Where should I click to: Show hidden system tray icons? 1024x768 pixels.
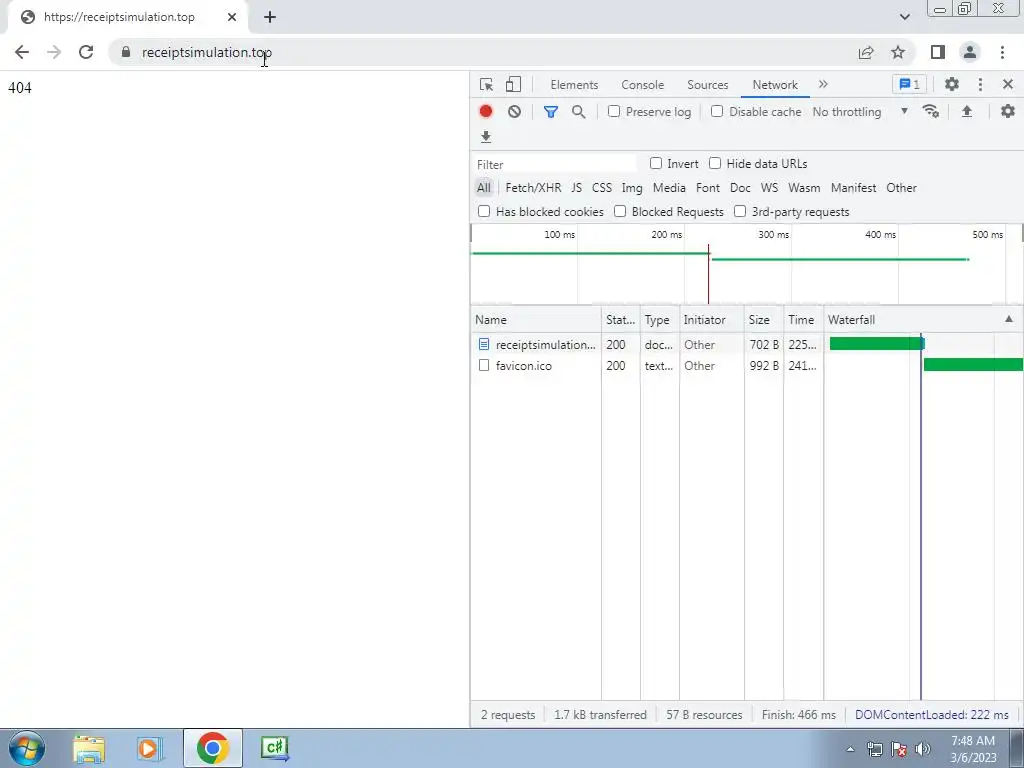pos(850,749)
